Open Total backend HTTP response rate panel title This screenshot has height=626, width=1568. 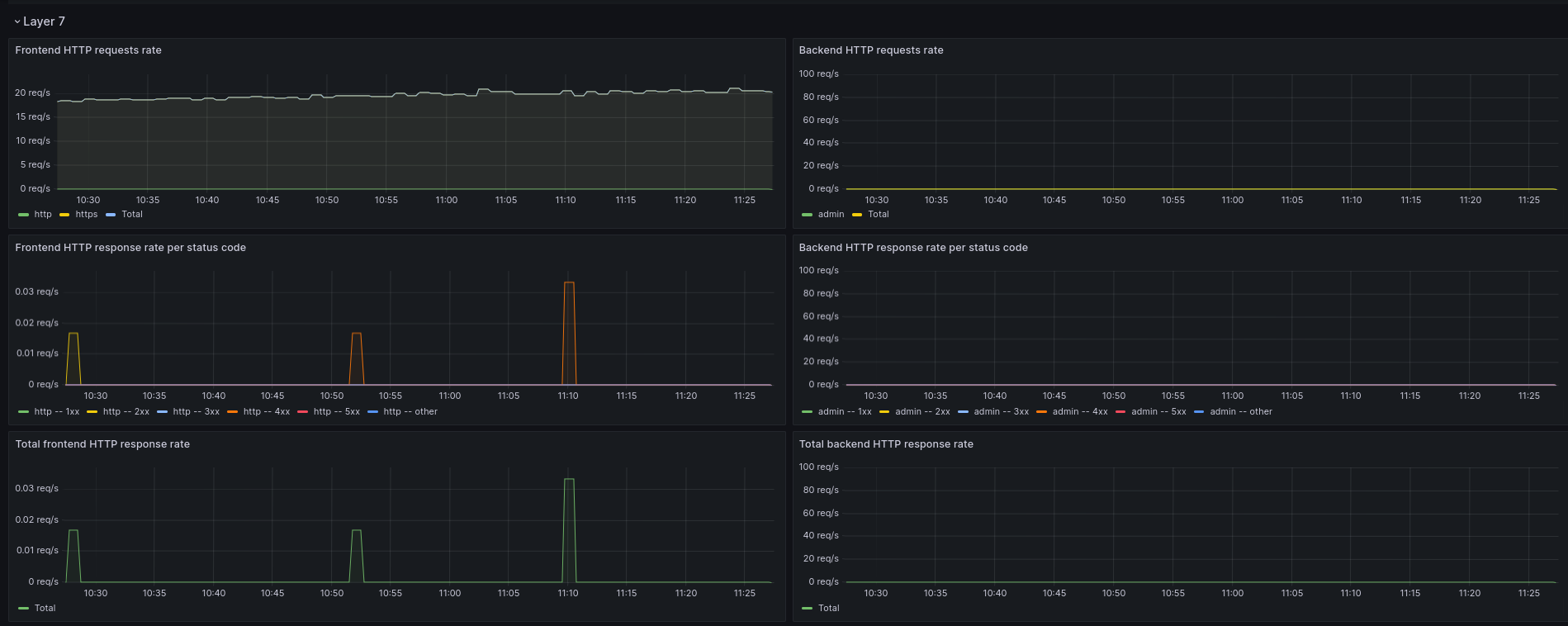885,444
